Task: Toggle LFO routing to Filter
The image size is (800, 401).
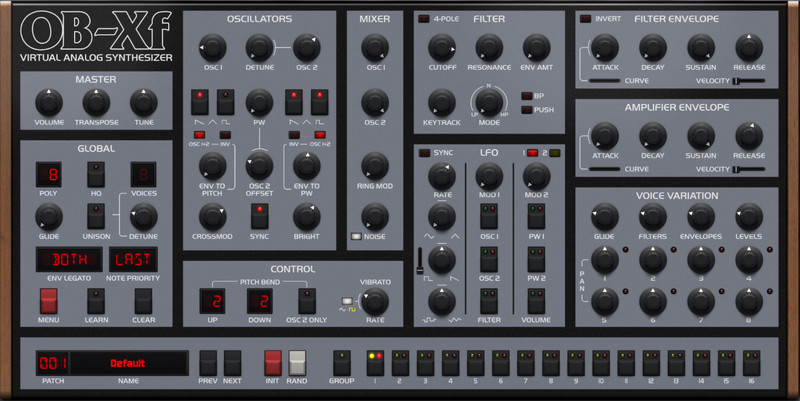Action: tap(489, 301)
